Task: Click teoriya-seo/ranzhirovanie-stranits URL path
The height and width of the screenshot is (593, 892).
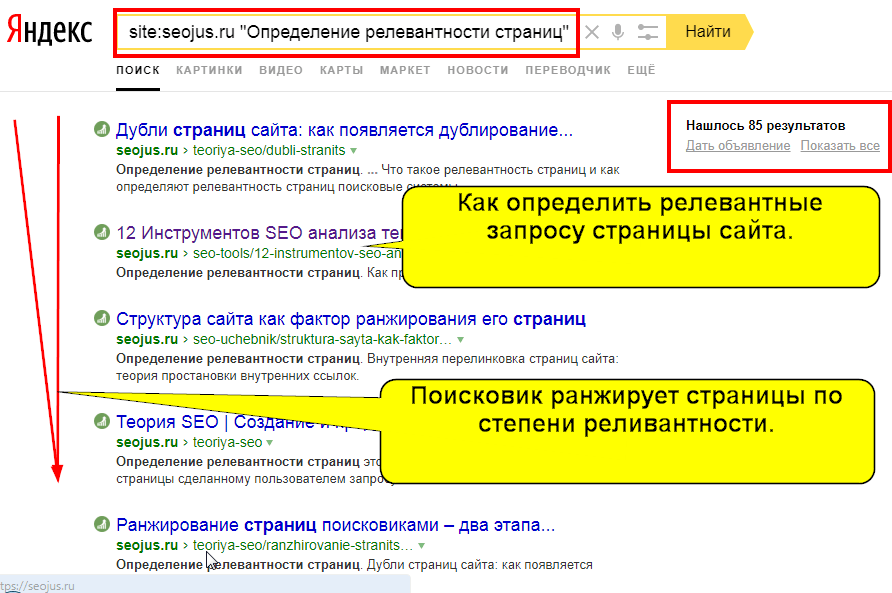Action: [x=303, y=545]
